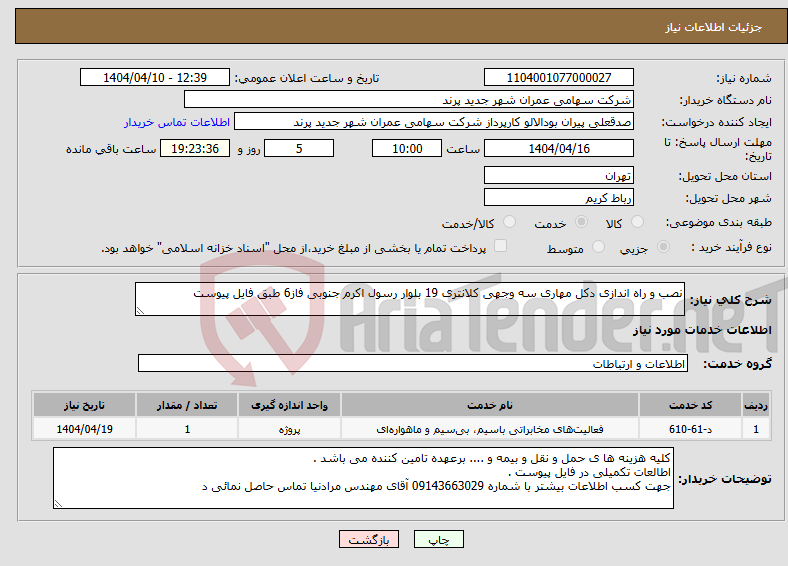The image size is (788, 566).
Task: Click the کد خدمت column header
Action: tap(691, 405)
